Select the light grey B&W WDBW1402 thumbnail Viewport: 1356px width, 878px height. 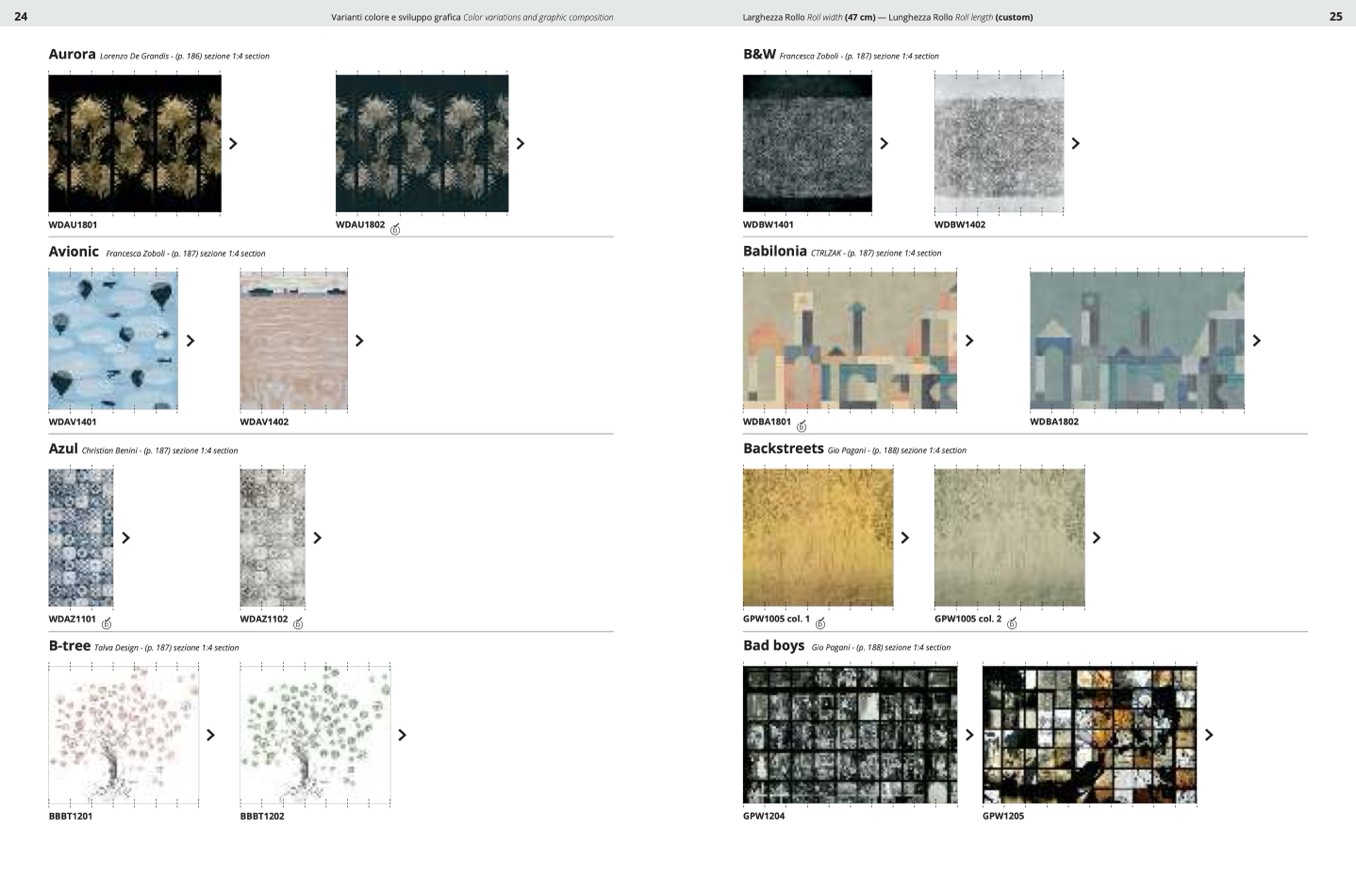(999, 143)
